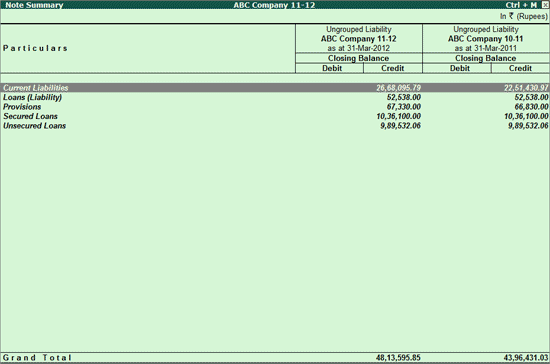Click Provisions amount 66,830.00 for 10-11

(x=531, y=107)
